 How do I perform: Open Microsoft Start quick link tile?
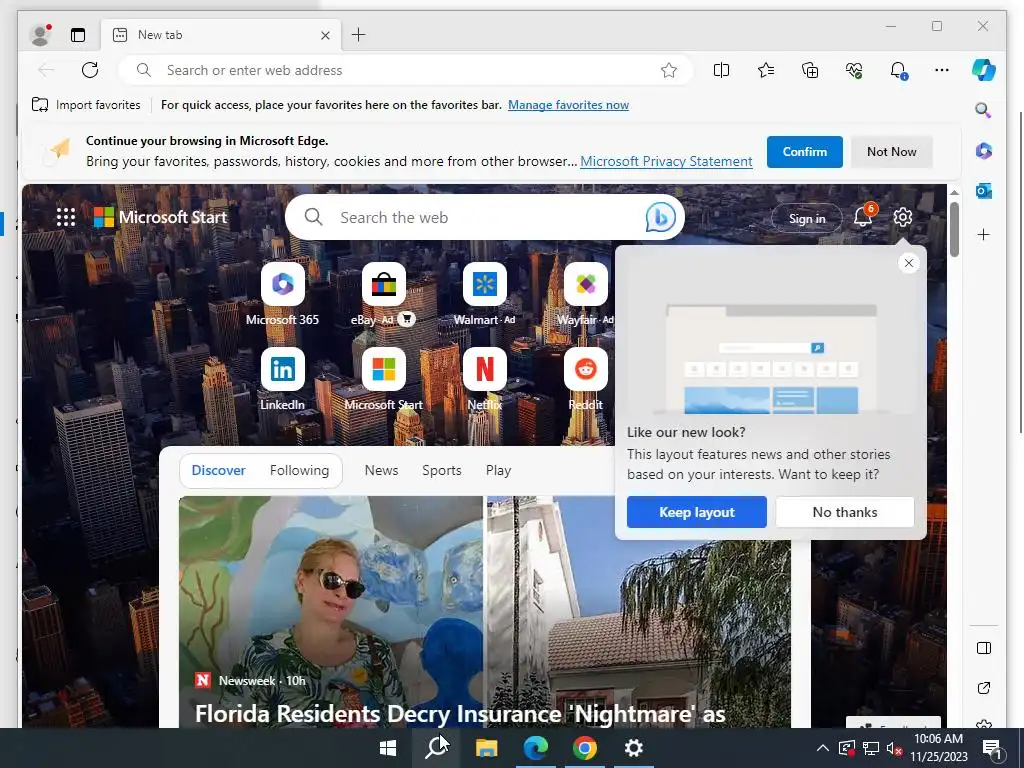(x=383, y=379)
